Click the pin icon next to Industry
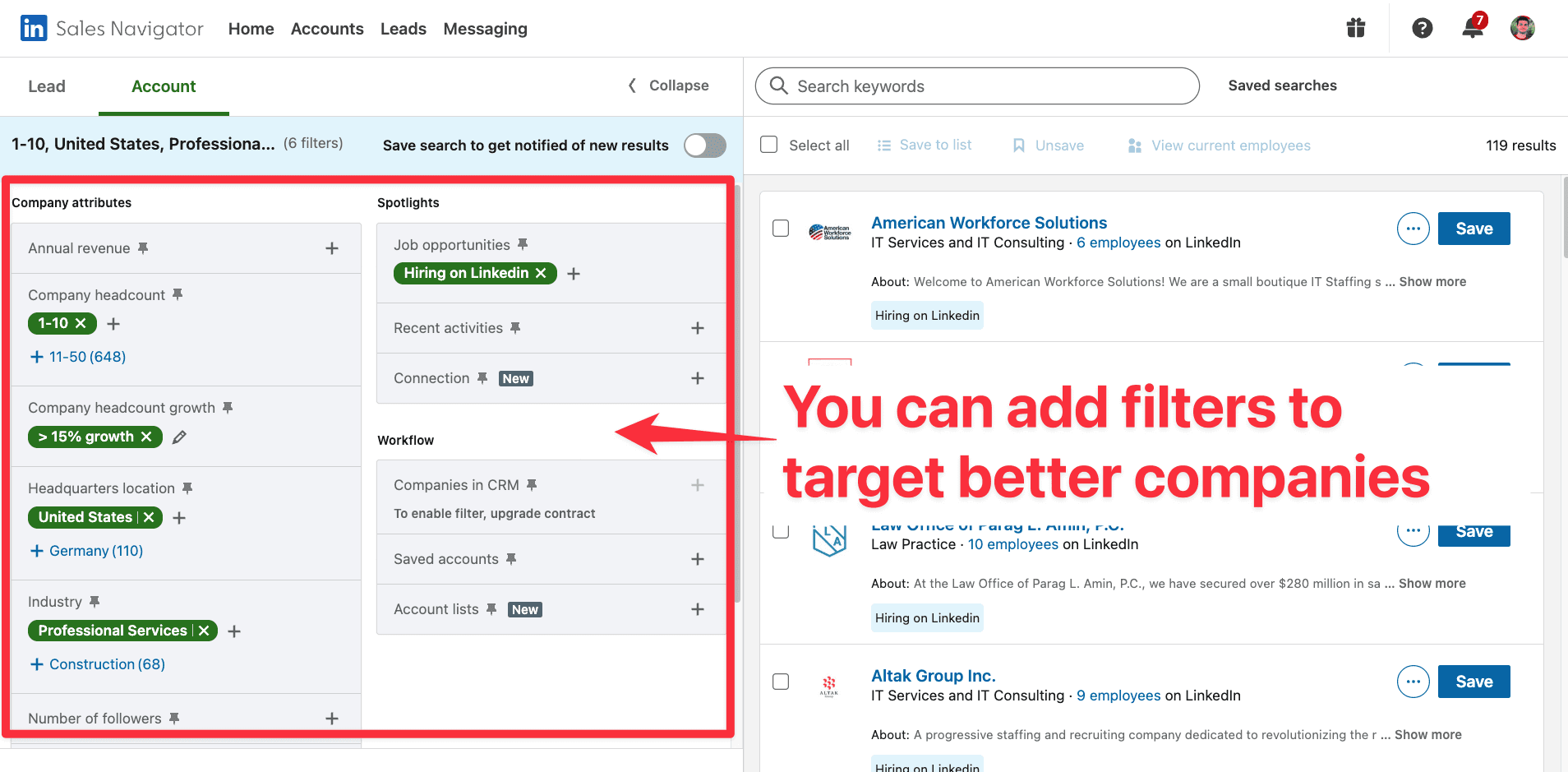This screenshot has width=1568, height=772. pyautogui.click(x=95, y=601)
